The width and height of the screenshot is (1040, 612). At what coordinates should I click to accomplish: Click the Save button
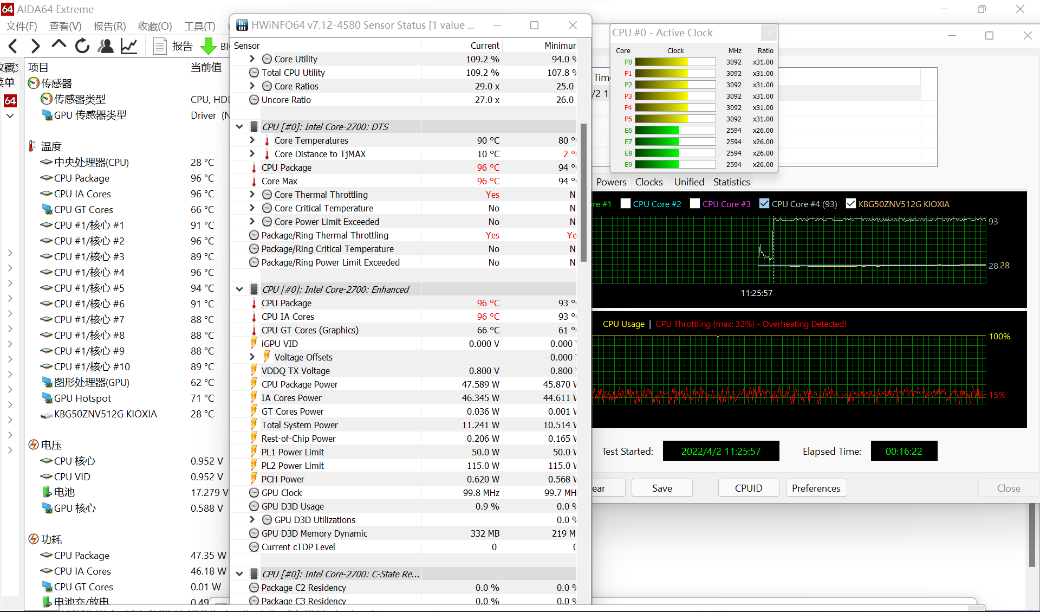(x=661, y=488)
